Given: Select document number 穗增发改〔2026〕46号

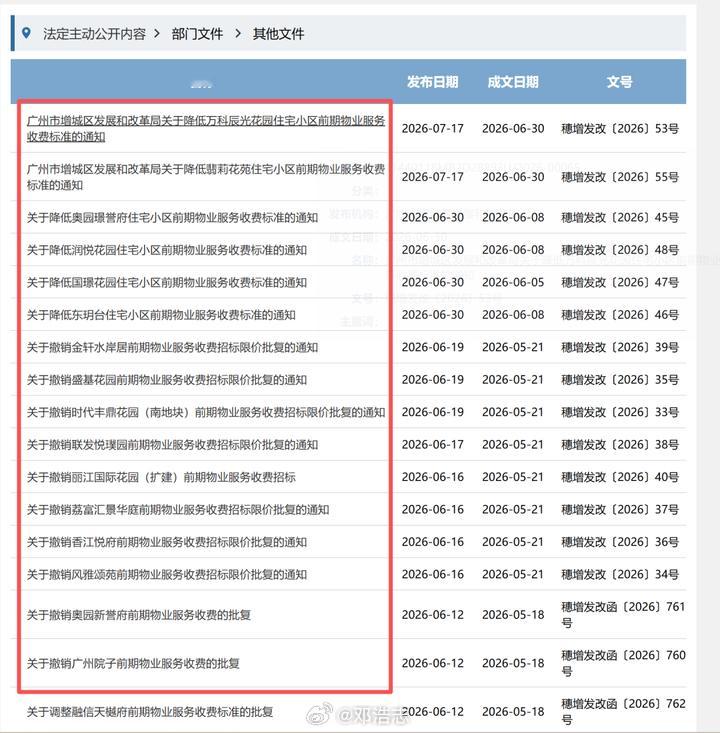Looking at the screenshot, I should [619, 315].
